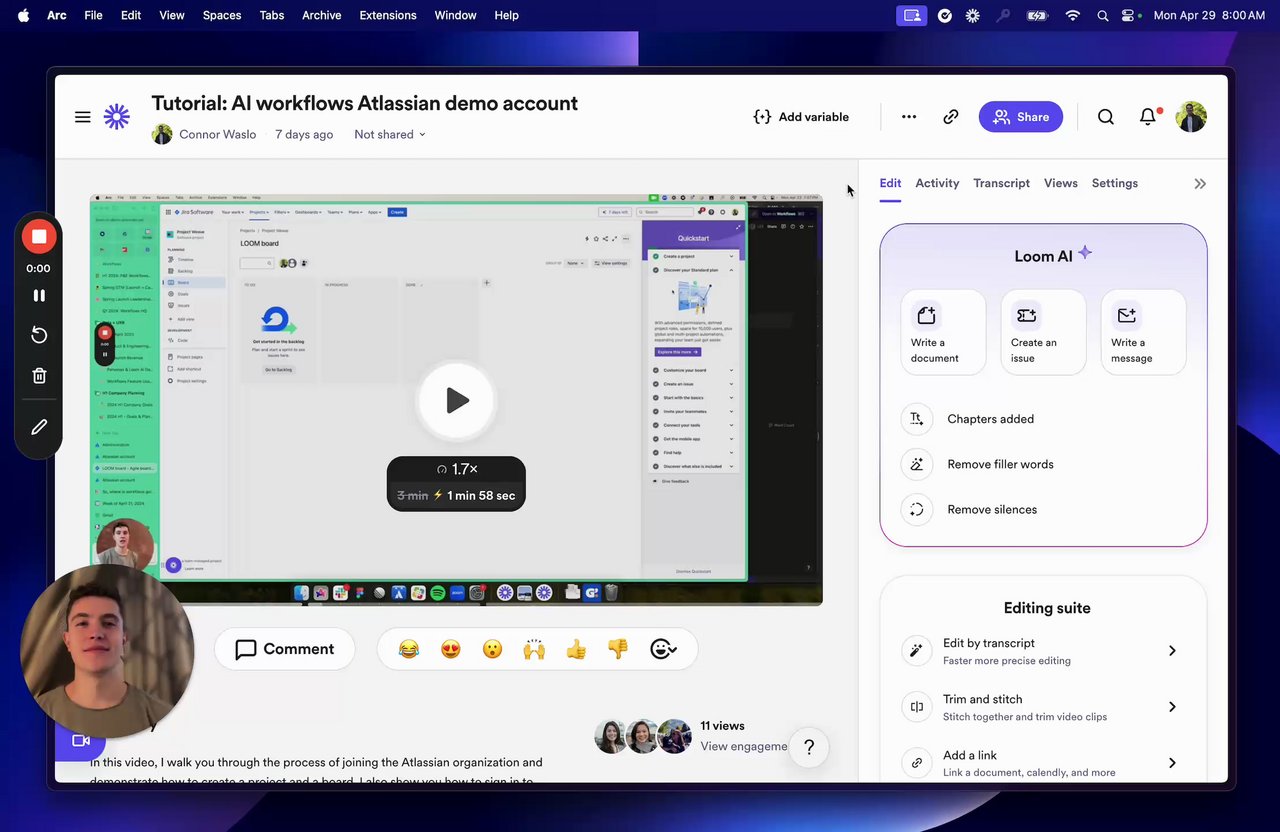The width and height of the screenshot is (1280, 832).
Task: Click author name Connor Waslo
Action: [217, 134]
